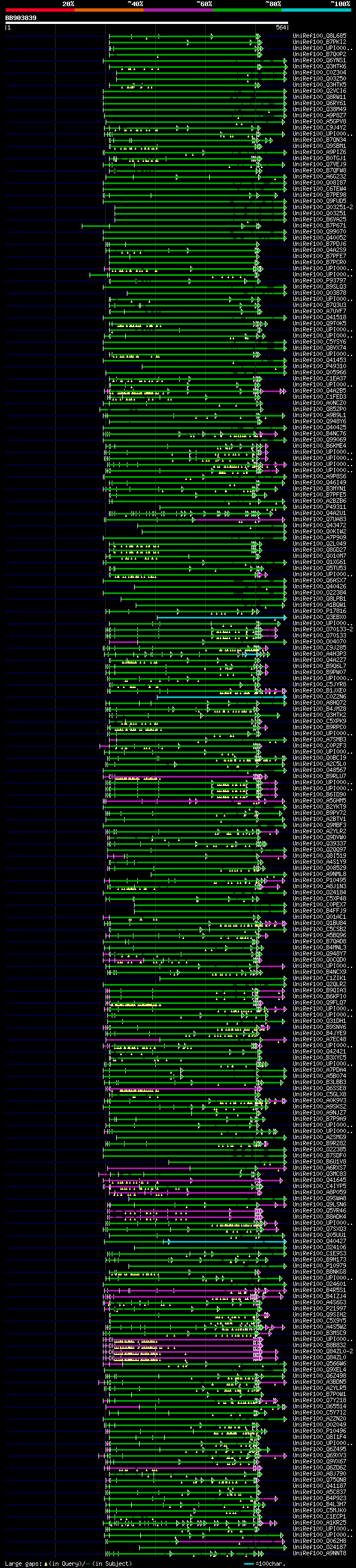Select hit UniRef100_B7Q0P2

click(319, 54)
